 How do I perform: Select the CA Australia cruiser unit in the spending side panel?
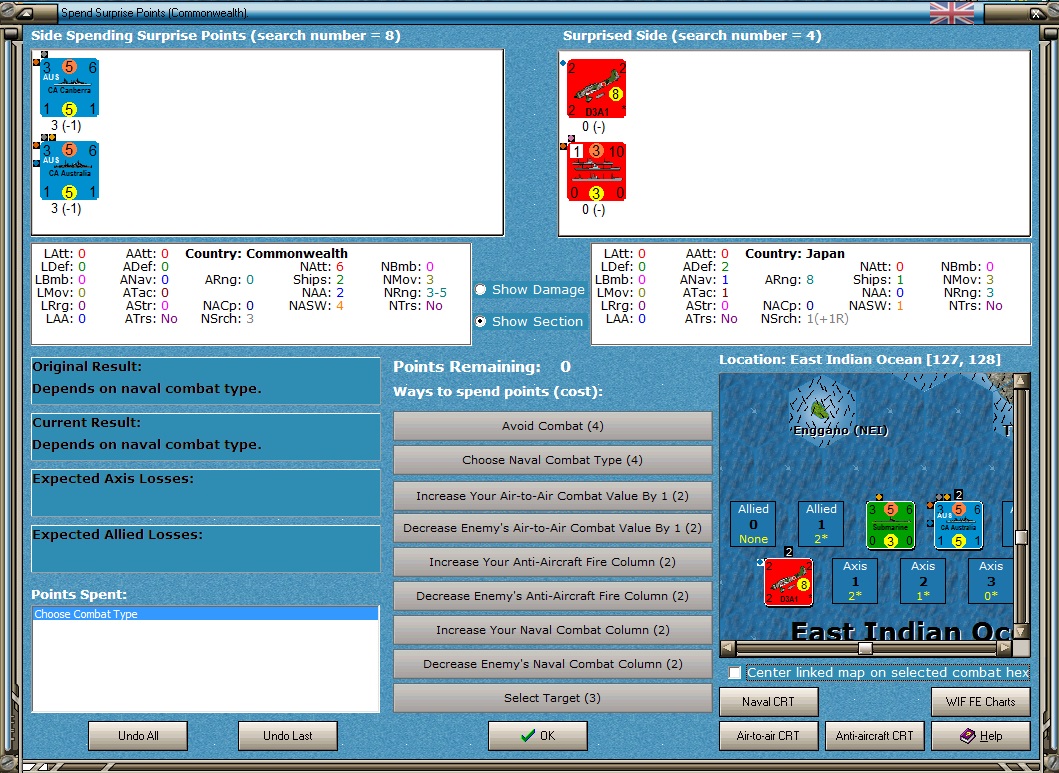click(x=70, y=170)
